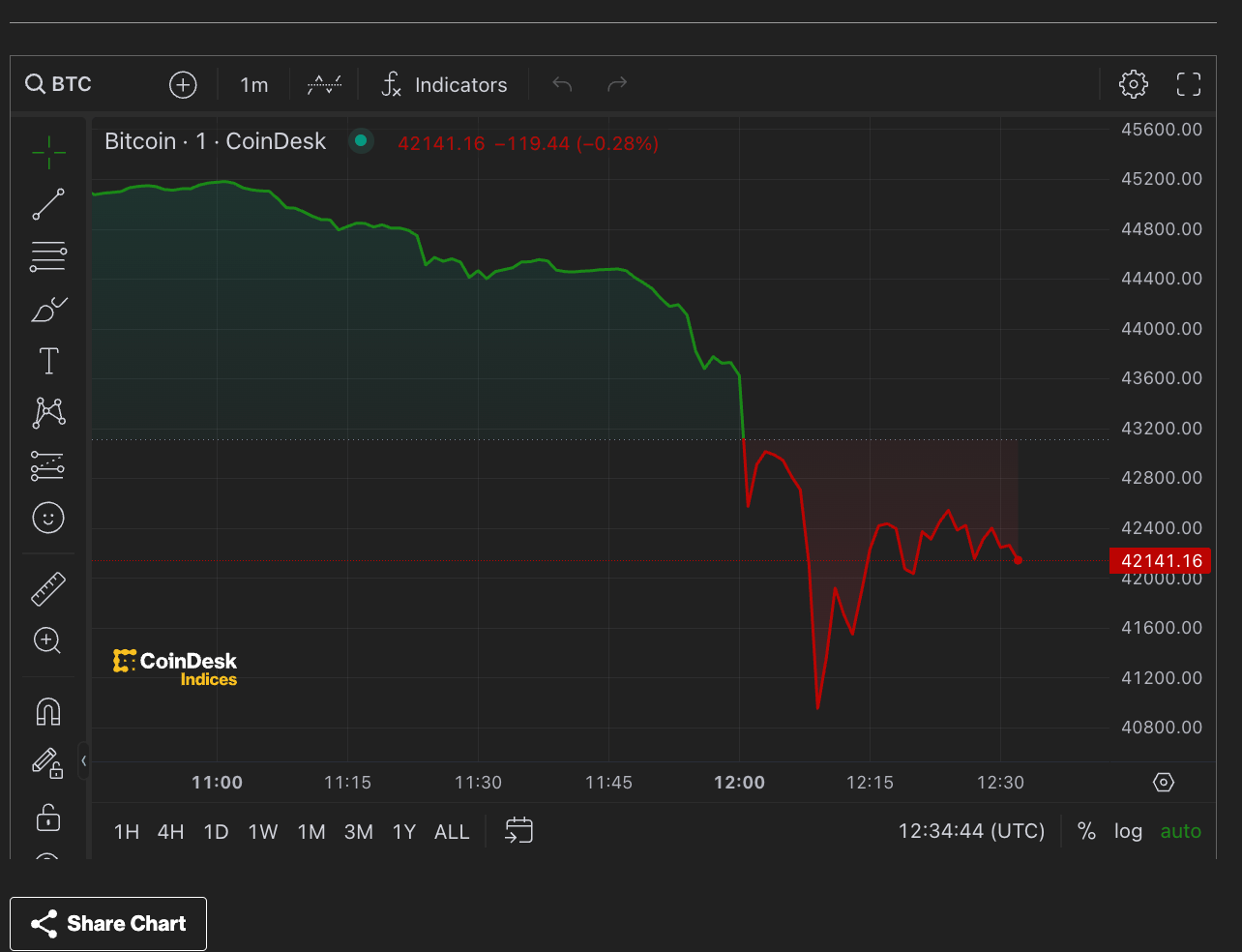Click the add symbol plus icon
This screenshot has height=952, width=1242.
pyautogui.click(x=183, y=84)
